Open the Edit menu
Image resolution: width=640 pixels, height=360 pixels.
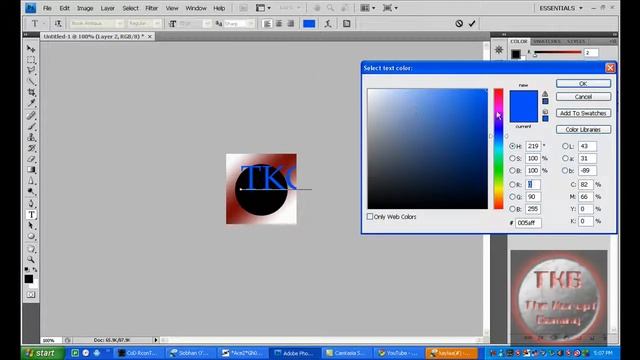(x=64, y=8)
